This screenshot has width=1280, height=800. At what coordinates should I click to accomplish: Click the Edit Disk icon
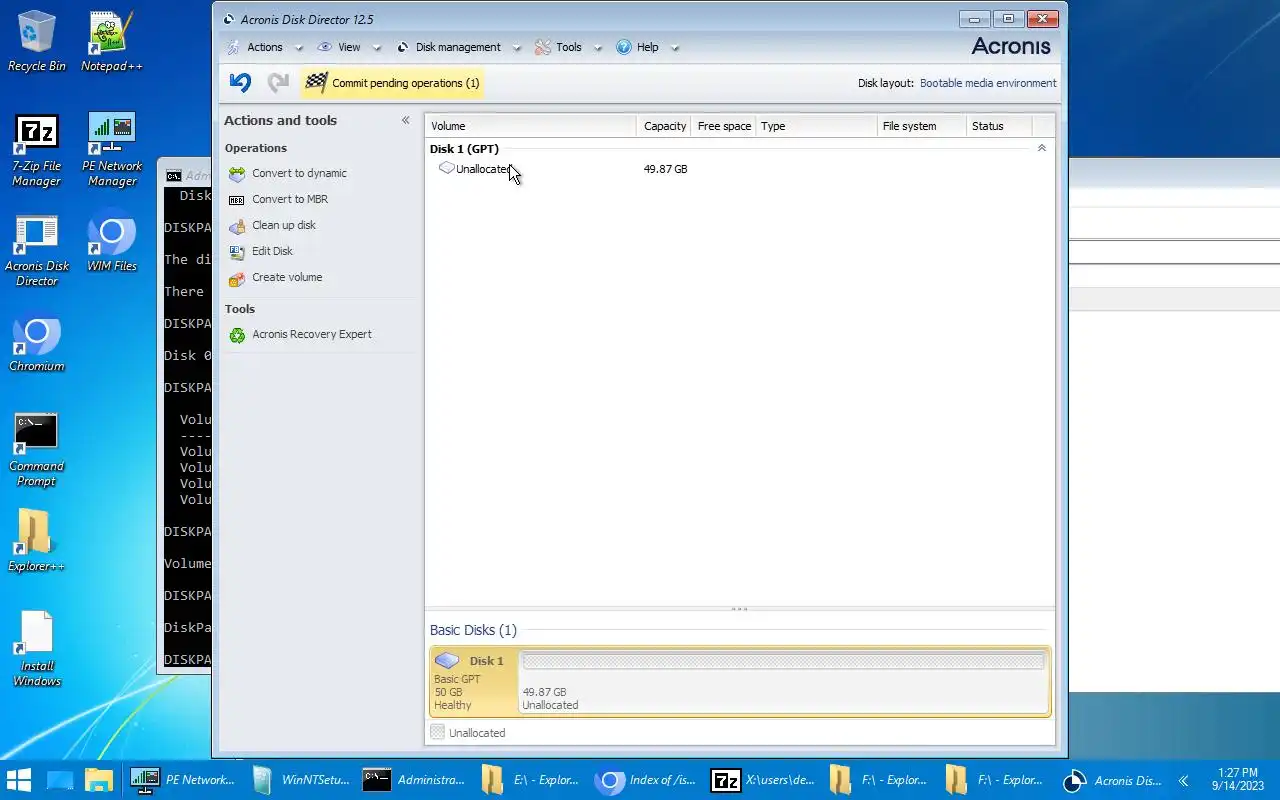click(237, 252)
